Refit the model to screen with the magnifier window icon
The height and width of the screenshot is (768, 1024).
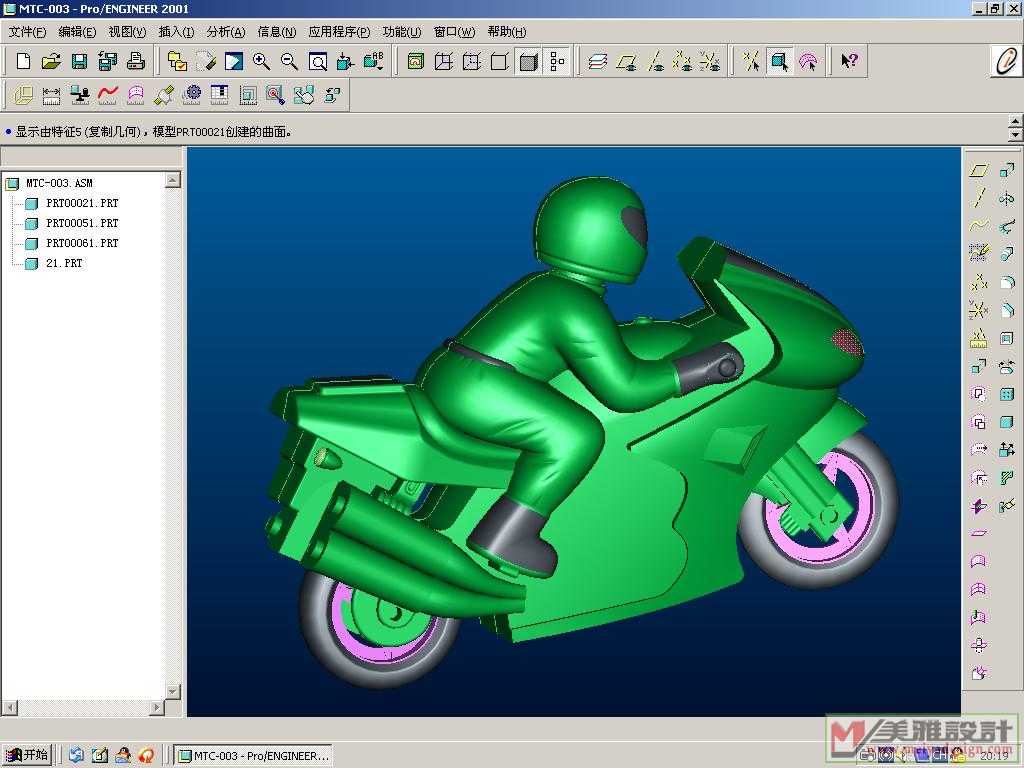pos(317,61)
